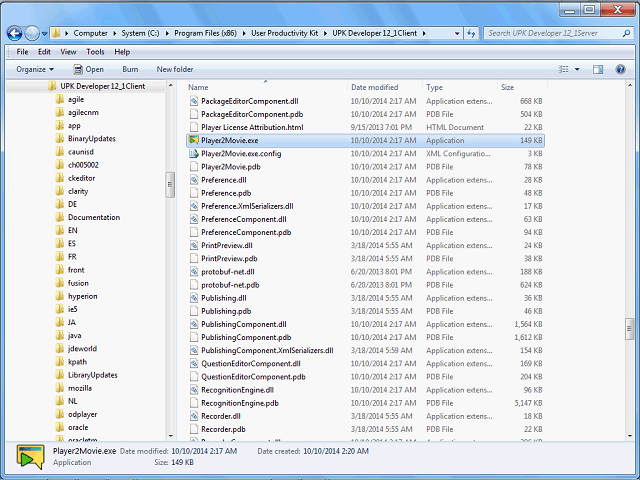Viewport: 640px width, 480px height.
Task: Open the Organize dropdown
Action: point(35,69)
